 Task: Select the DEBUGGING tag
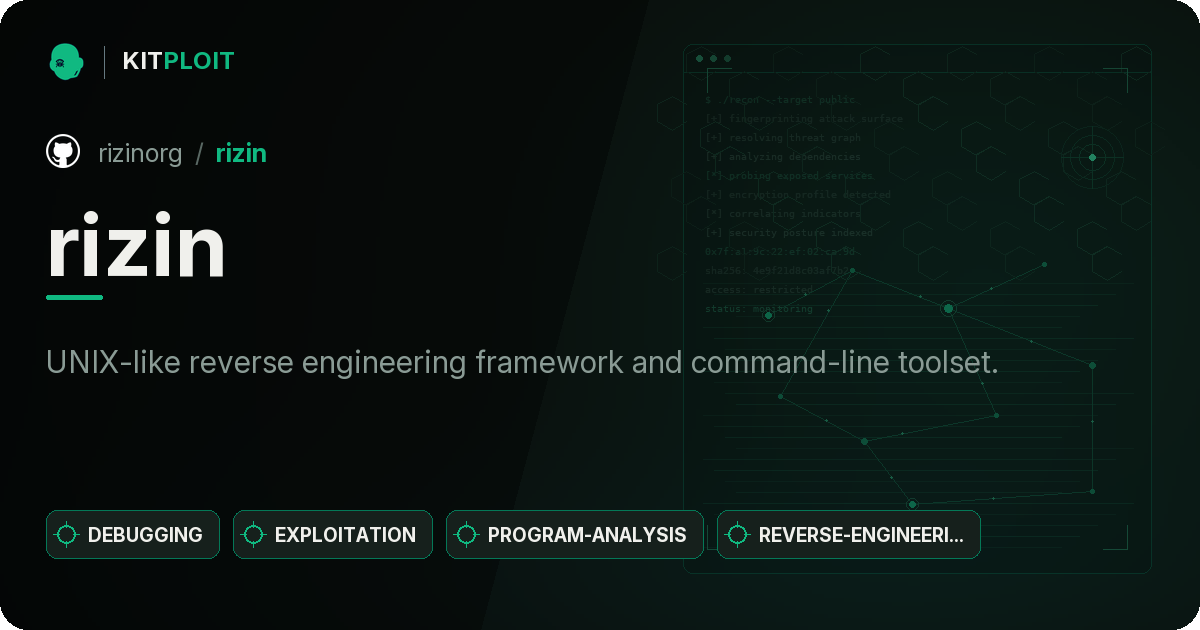click(x=133, y=534)
